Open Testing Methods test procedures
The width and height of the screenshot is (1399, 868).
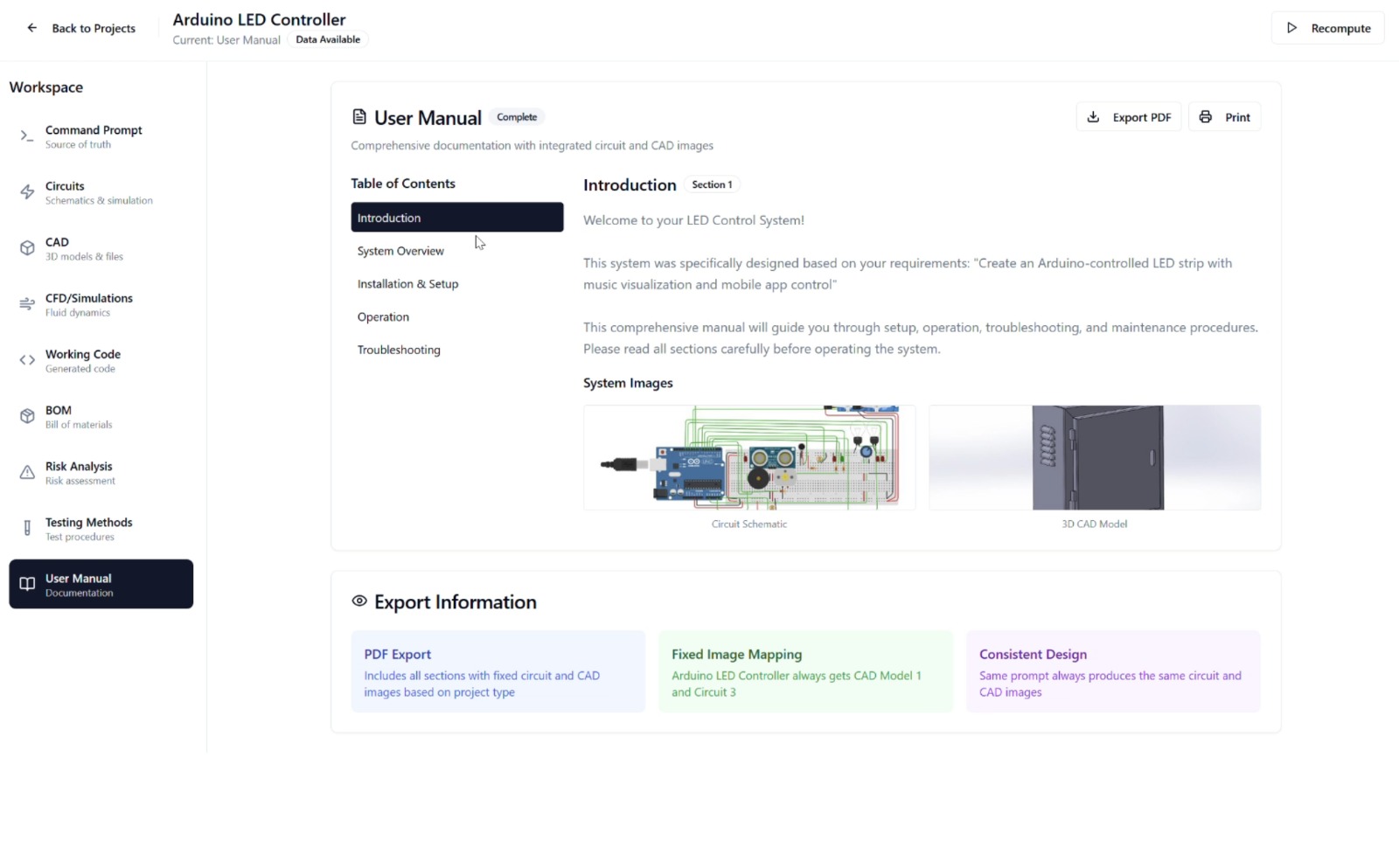click(101, 528)
